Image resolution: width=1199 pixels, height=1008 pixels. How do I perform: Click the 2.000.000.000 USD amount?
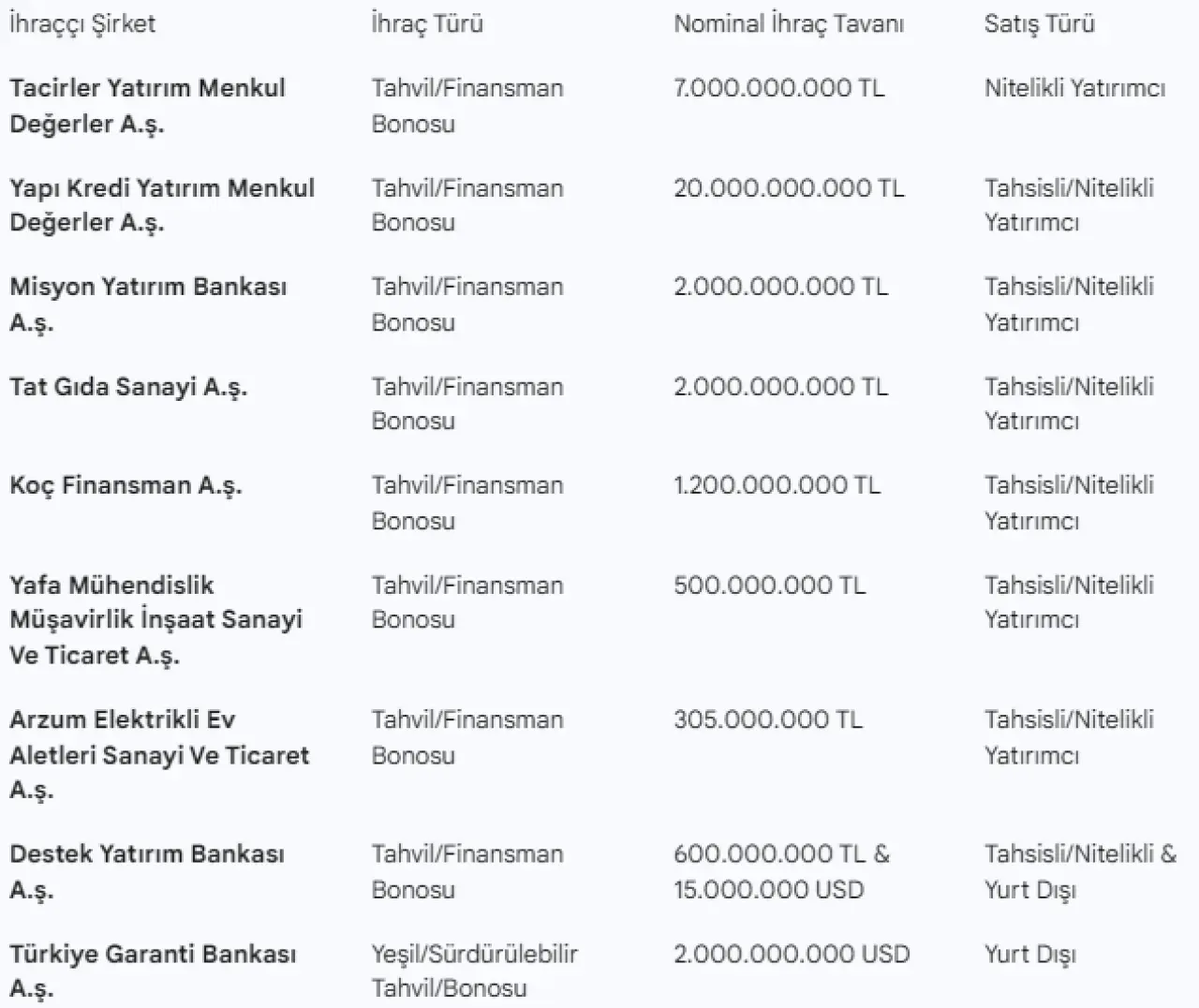792,955
